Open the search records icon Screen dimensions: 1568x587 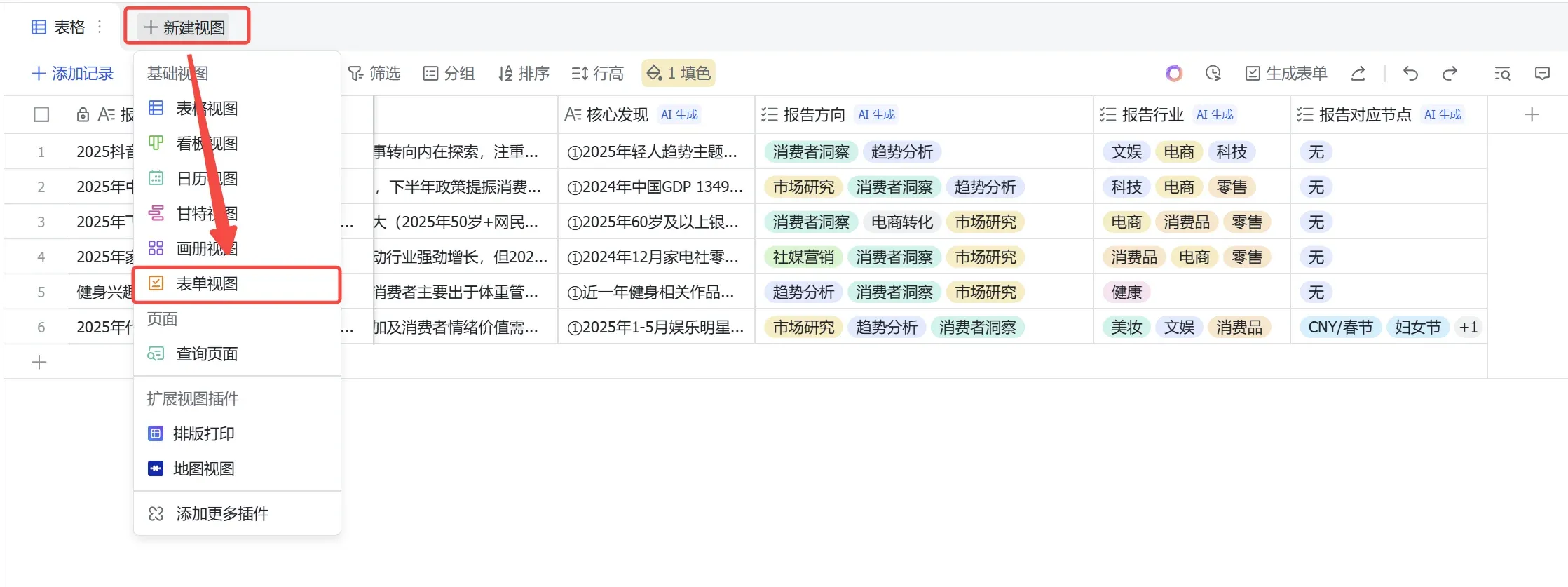point(1502,74)
